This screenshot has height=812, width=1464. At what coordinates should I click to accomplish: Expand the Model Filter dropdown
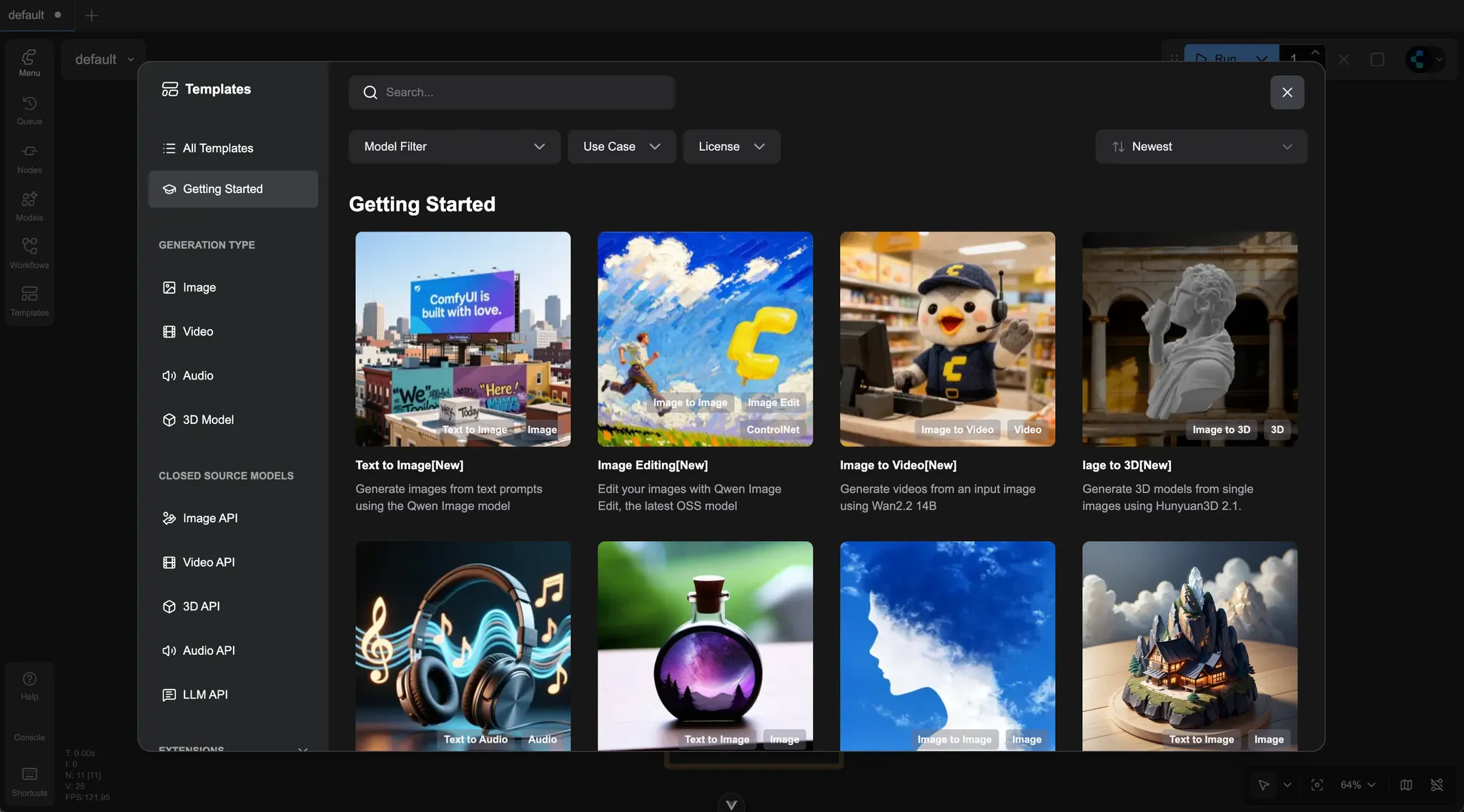coord(453,146)
